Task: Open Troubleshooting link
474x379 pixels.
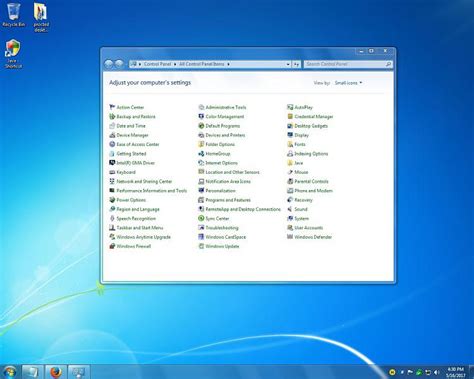Action: coord(222,228)
